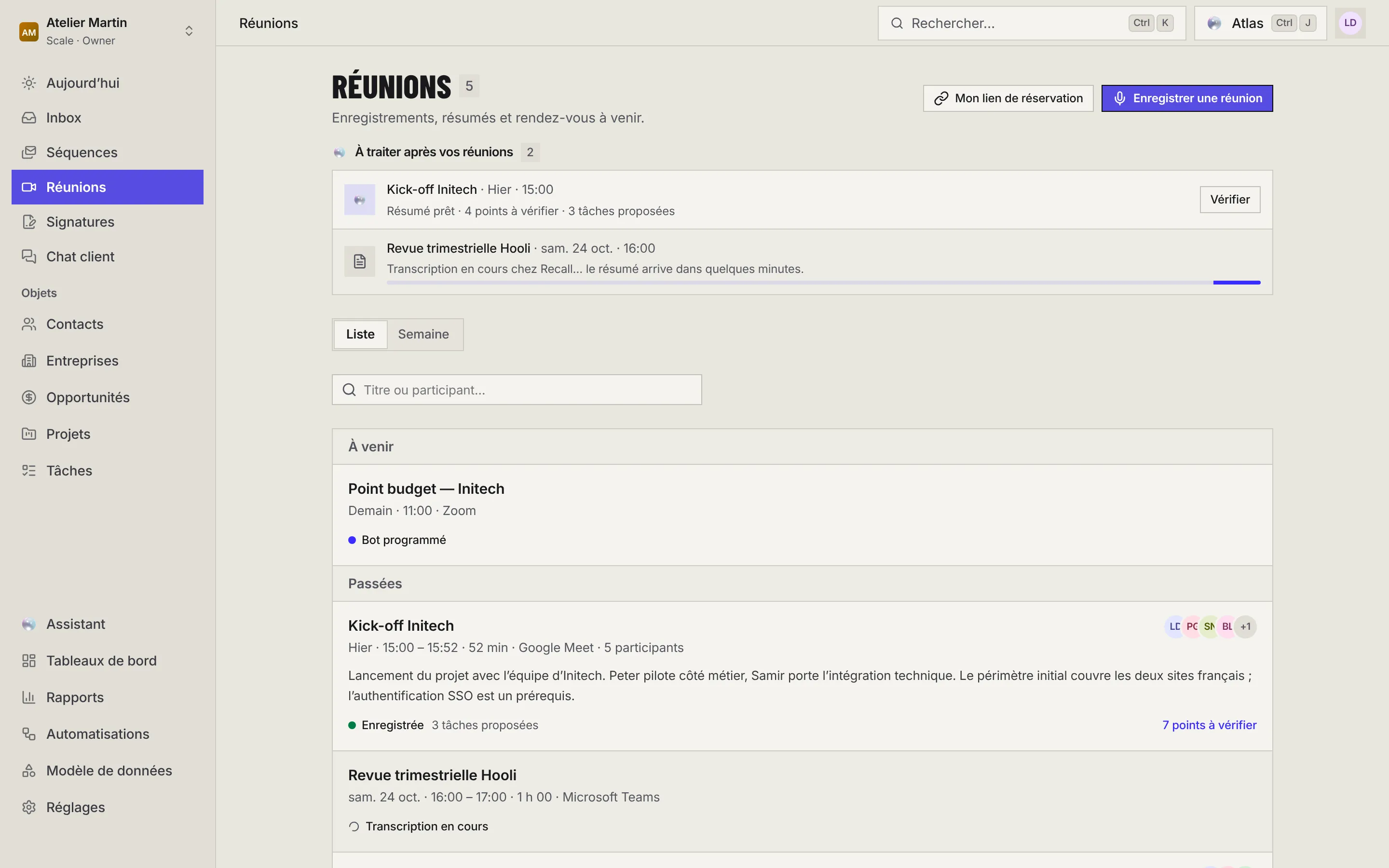Open the Contacts people icon

point(29,325)
